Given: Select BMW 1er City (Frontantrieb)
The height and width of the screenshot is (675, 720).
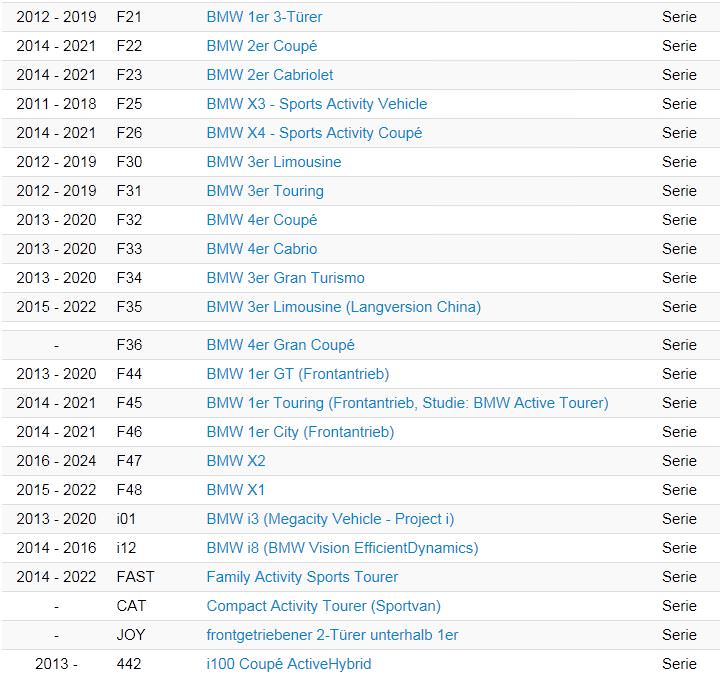Looking at the screenshot, I should tap(300, 431).
